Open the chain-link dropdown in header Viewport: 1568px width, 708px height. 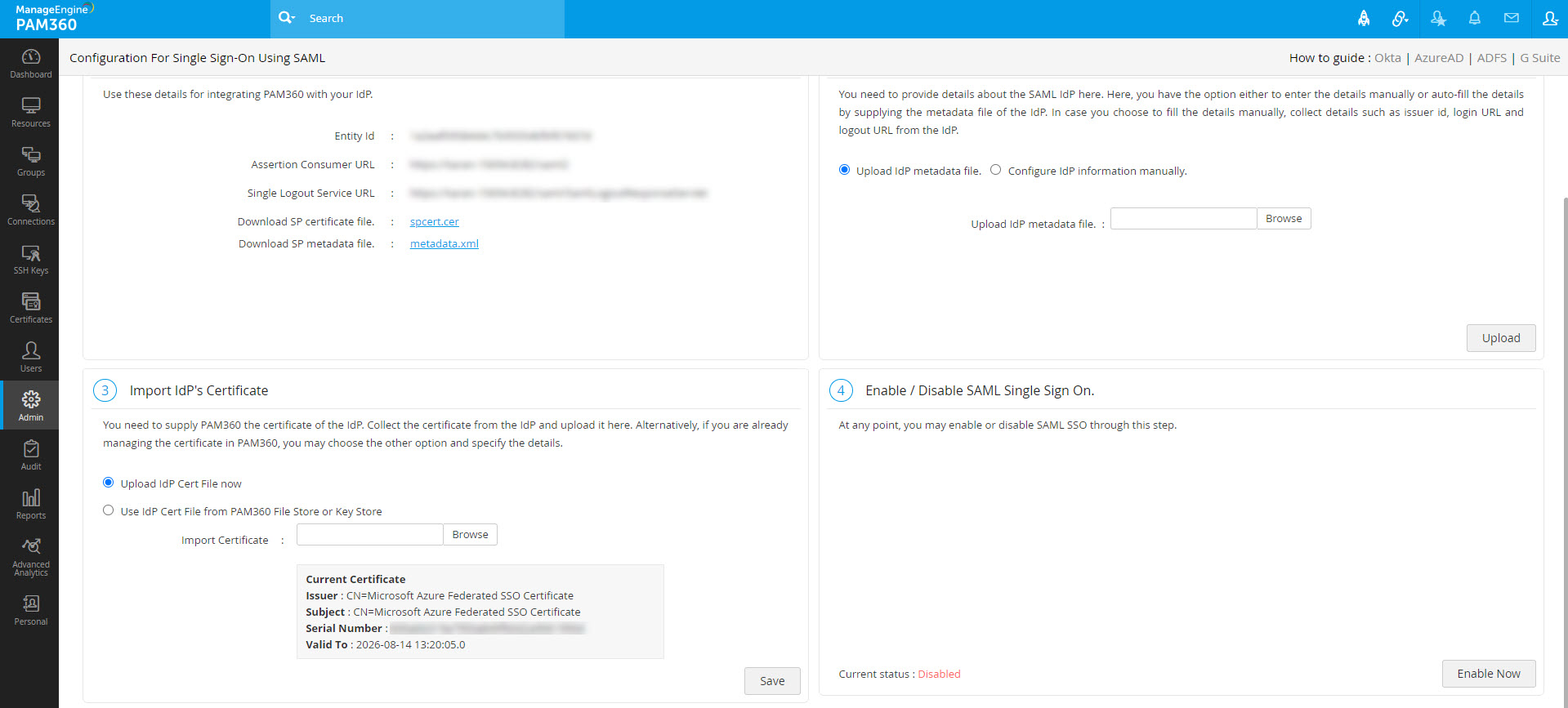(x=1400, y=18)
